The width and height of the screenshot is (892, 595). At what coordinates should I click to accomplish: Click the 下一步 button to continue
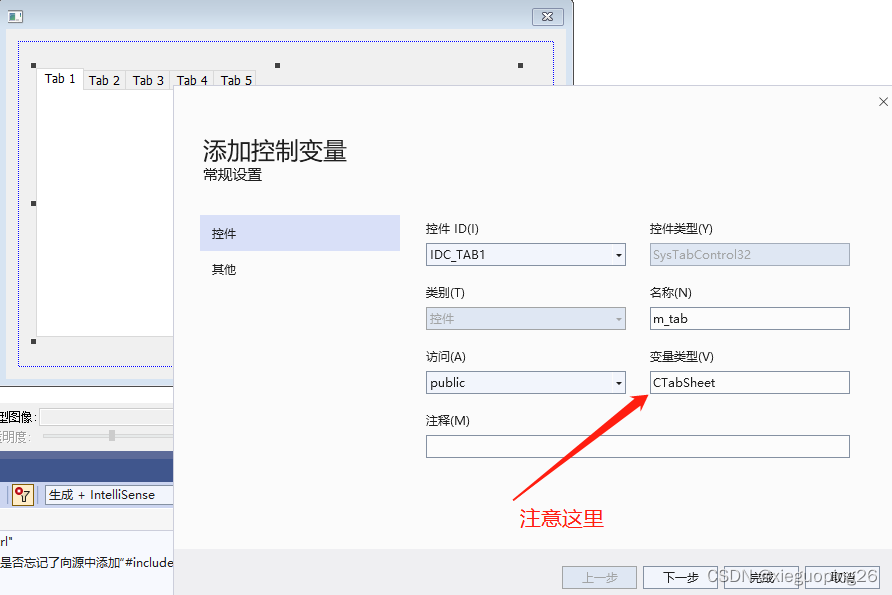click(x=680, y=577)
